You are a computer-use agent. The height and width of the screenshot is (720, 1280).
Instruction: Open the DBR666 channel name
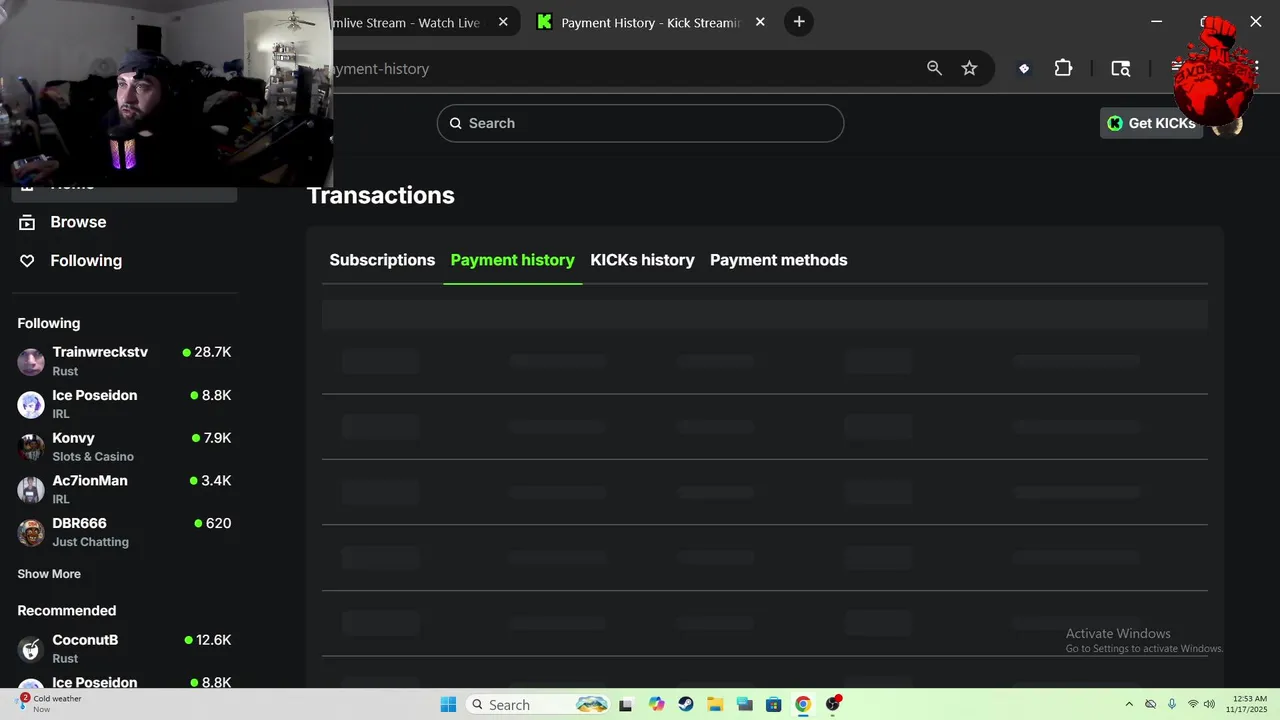(x=79, y=523)
